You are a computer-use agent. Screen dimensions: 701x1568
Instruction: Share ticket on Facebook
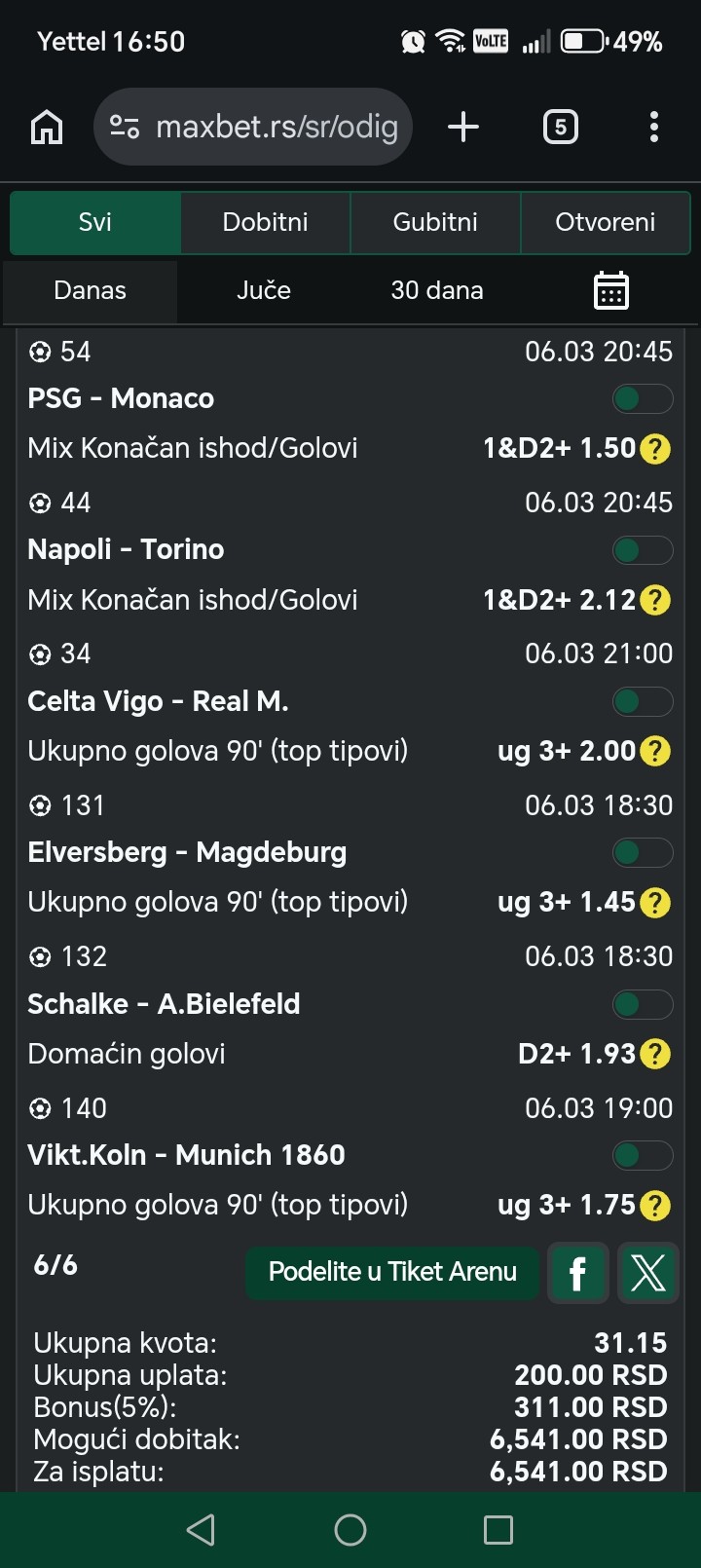tap(577, 1272)
